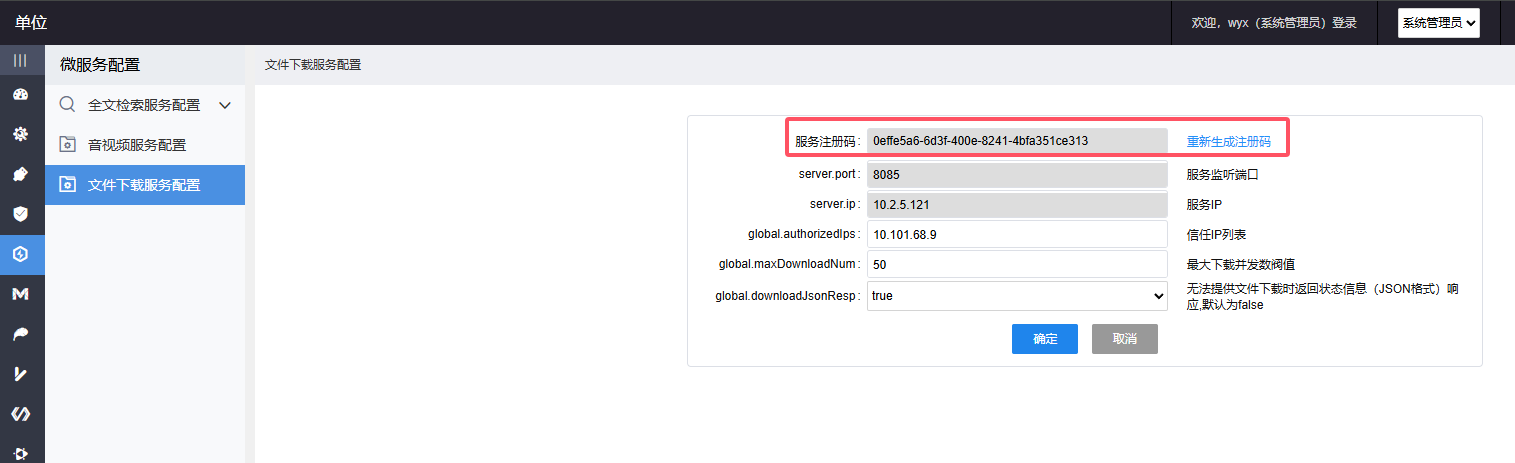This screenshot has width=1515, height=463.
Task: Click the puzzle piece plugin icon
Action: point(20,174)
